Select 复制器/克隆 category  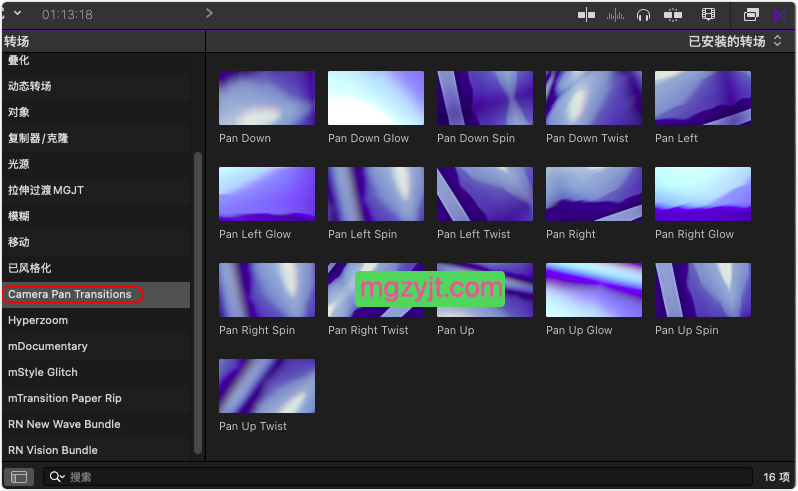96,138
